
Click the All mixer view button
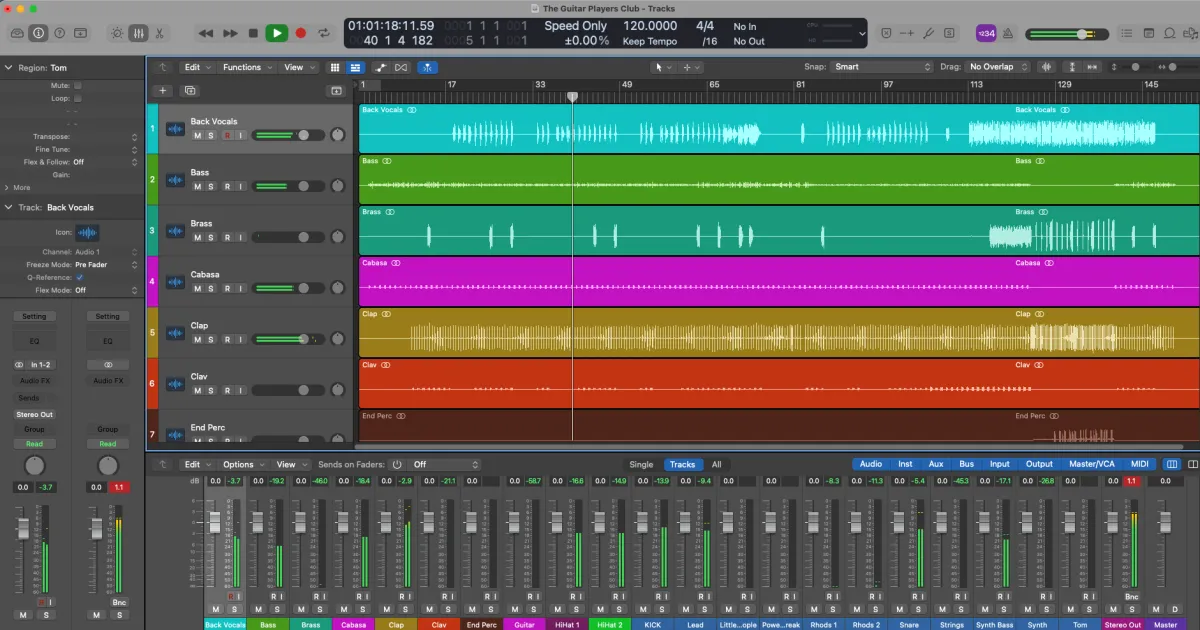tap(716, 464)
